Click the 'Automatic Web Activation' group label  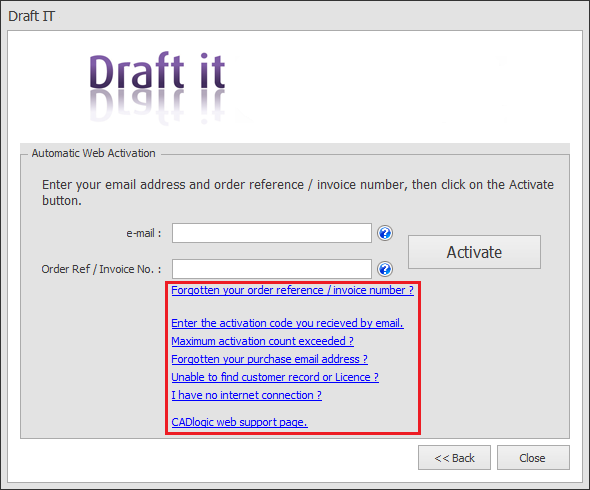pyautogui.click(x=93, y=153)
